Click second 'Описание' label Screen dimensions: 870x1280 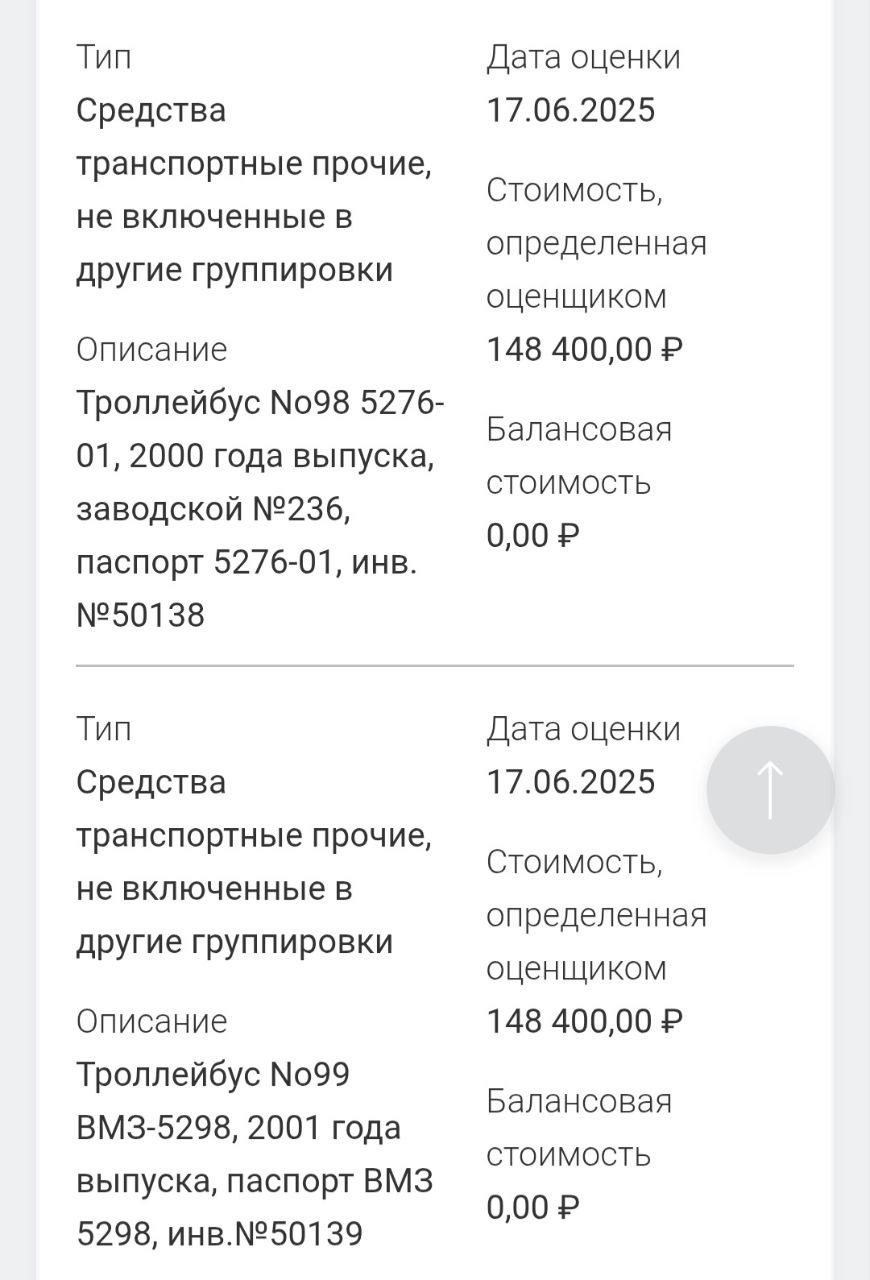pyautogui.click(x=151, y=1022)
